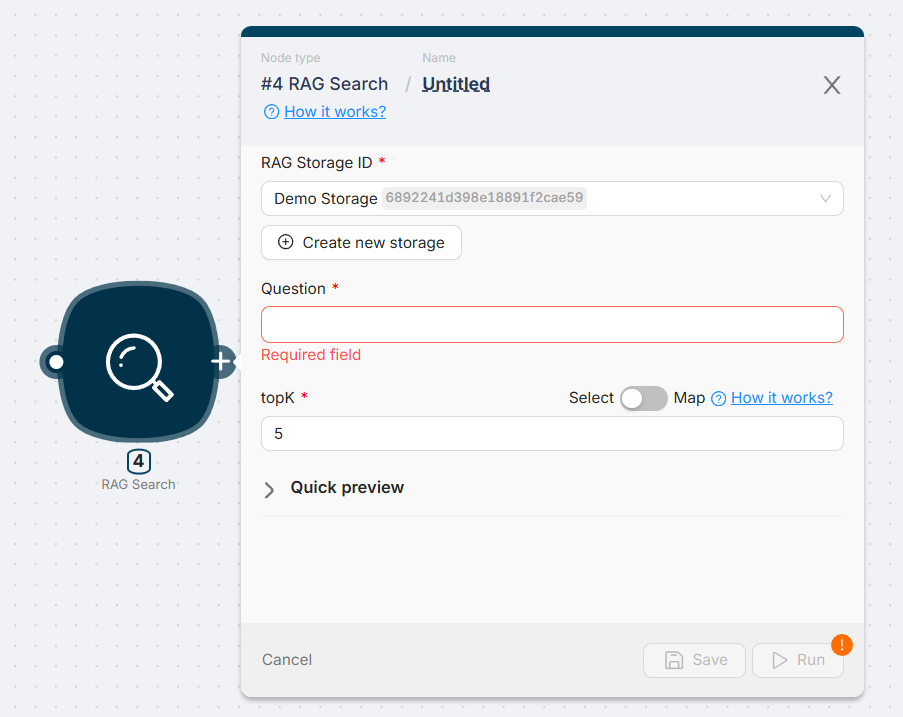
Task: Open the top How it works? link
Action: (x=334, y=112)
